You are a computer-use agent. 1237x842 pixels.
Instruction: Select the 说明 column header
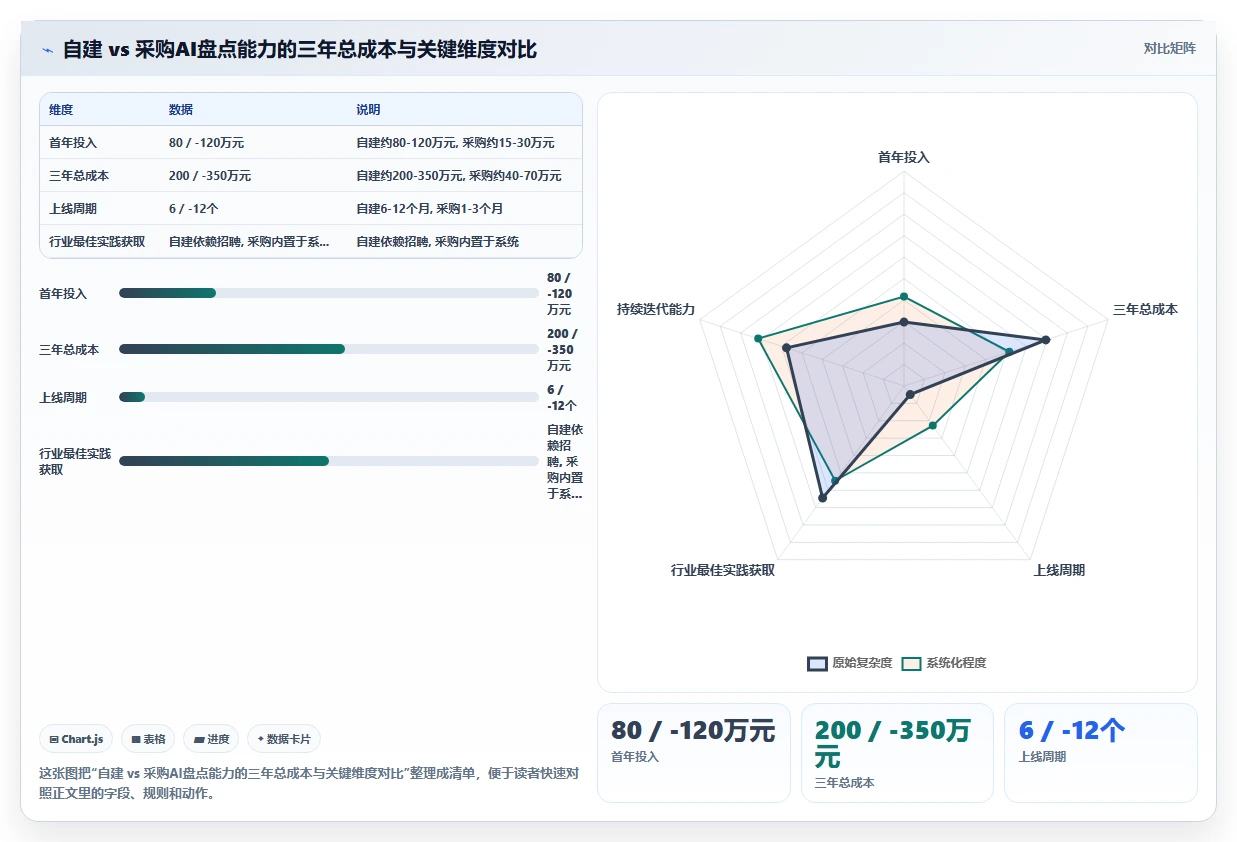369,110
